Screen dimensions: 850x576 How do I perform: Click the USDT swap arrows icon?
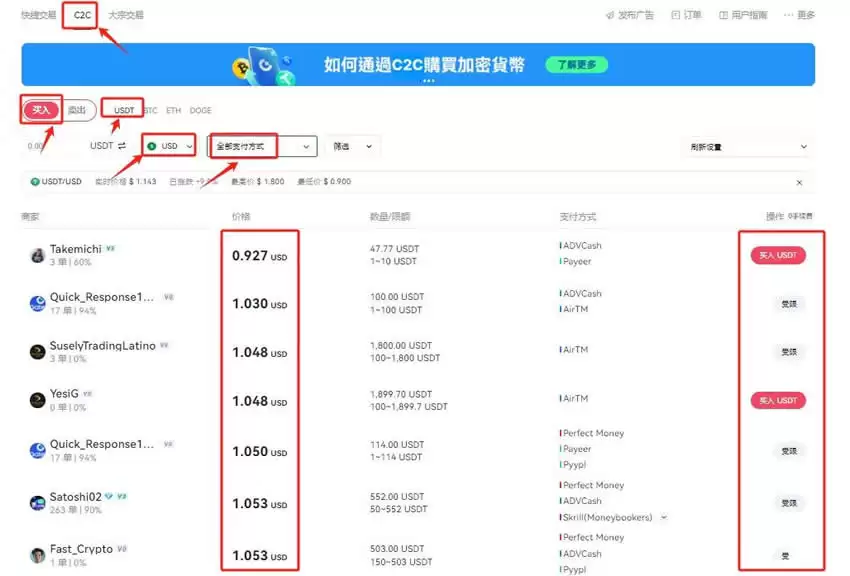[x=120, y=145]
